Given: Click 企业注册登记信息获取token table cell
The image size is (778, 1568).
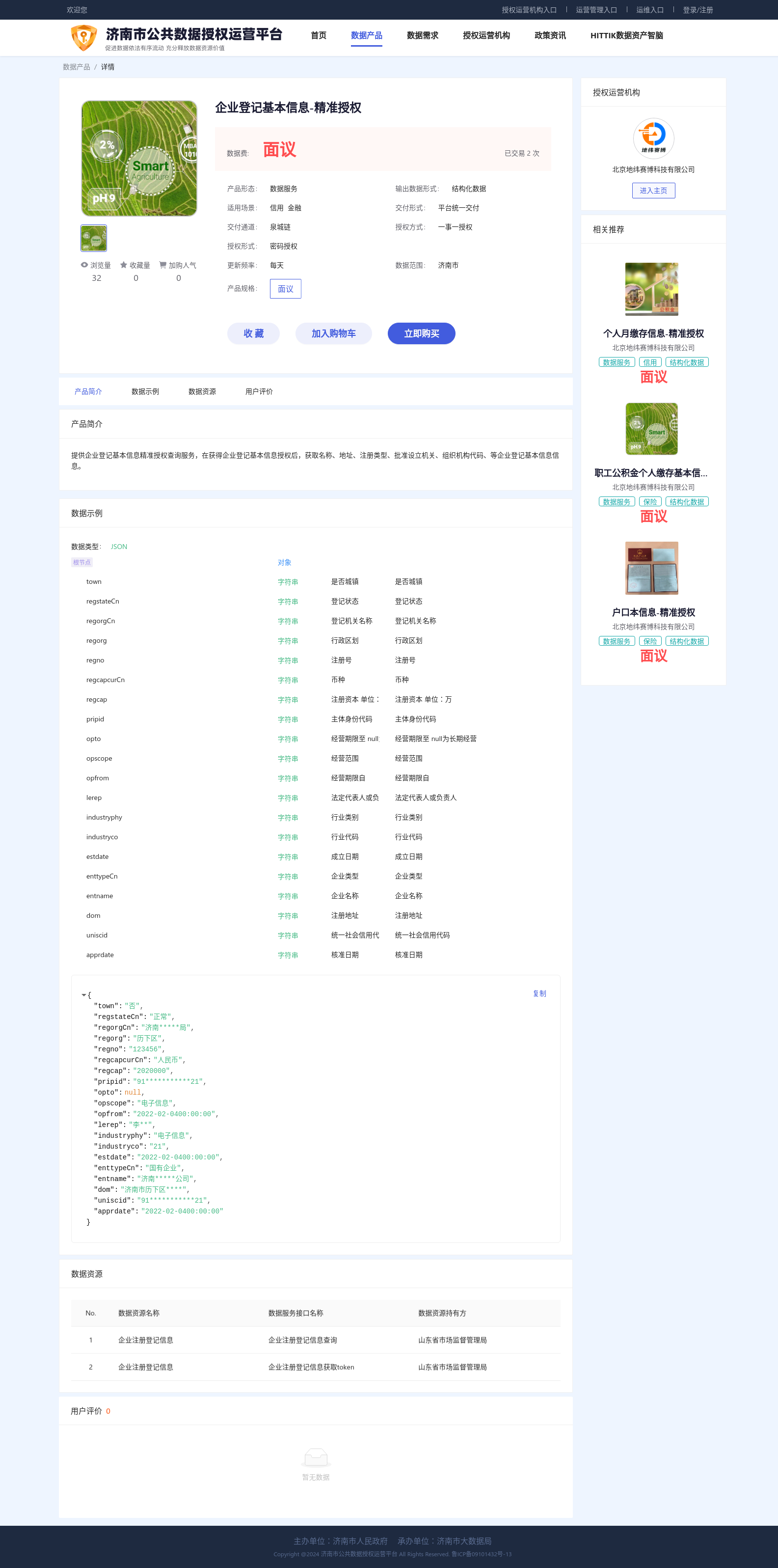Looking at the screenshot, I should tap(311, 1367).
